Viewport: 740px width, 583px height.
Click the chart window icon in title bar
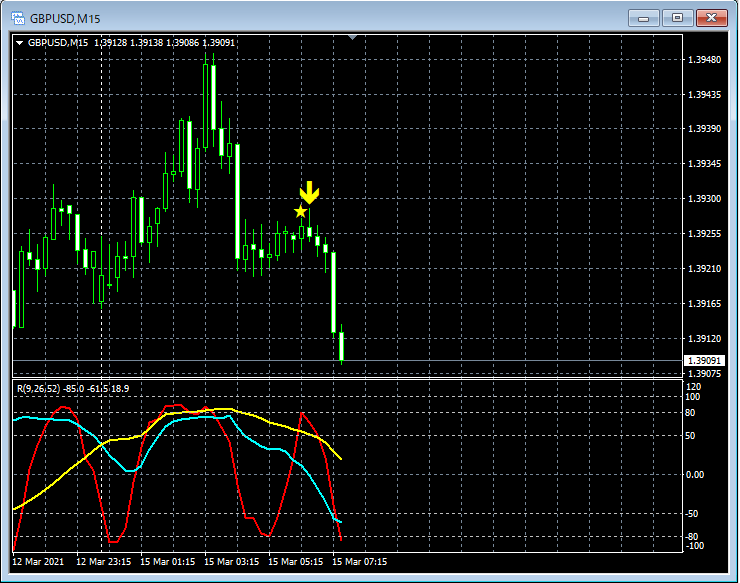tap(18, 18)
